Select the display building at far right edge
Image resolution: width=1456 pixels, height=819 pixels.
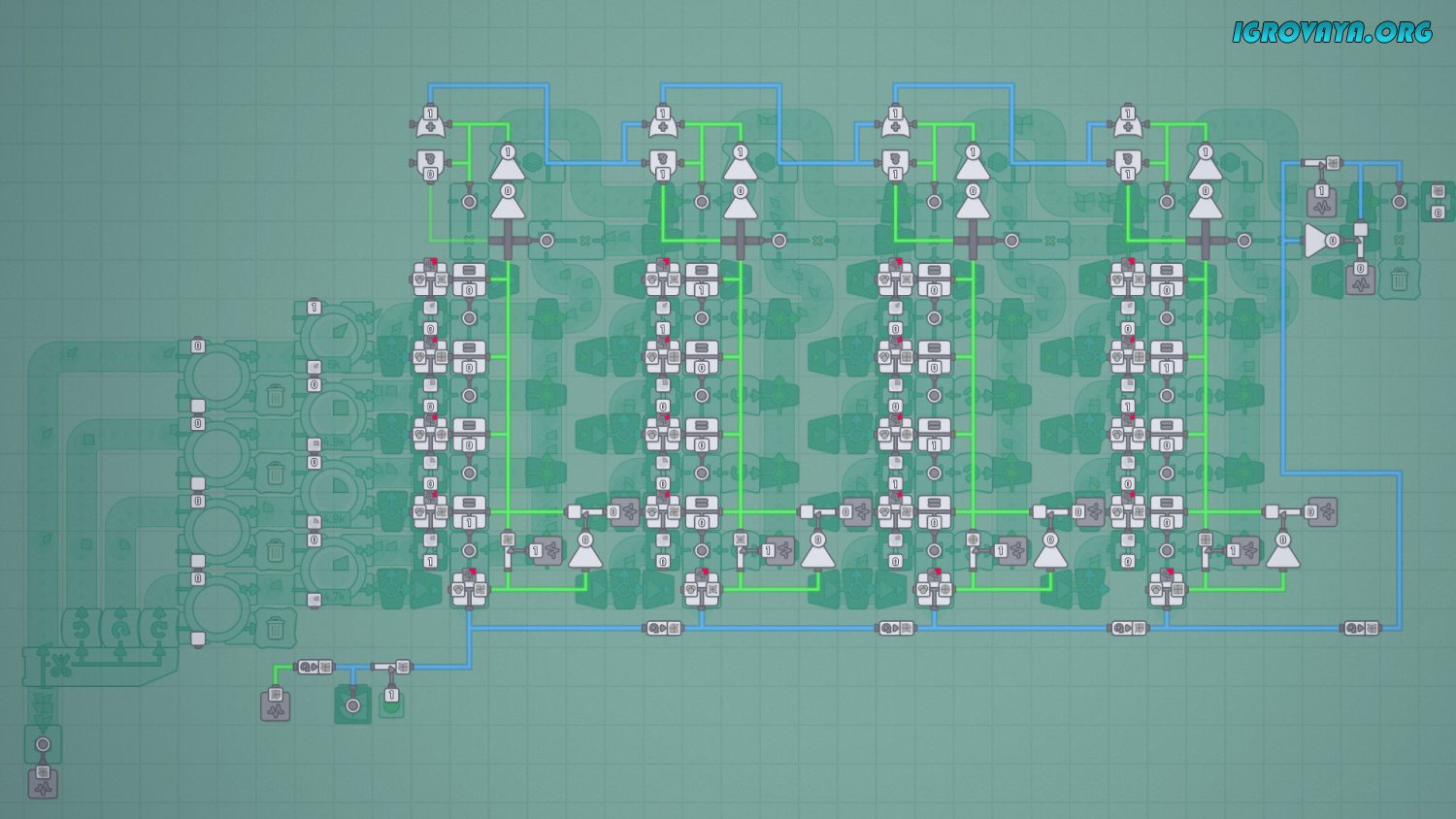1438,201
